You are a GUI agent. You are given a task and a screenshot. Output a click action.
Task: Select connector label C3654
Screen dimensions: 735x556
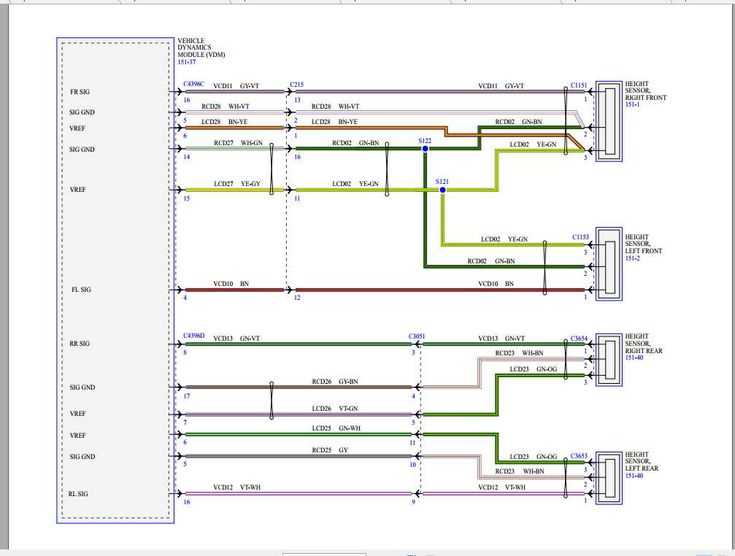coord(579,338)
